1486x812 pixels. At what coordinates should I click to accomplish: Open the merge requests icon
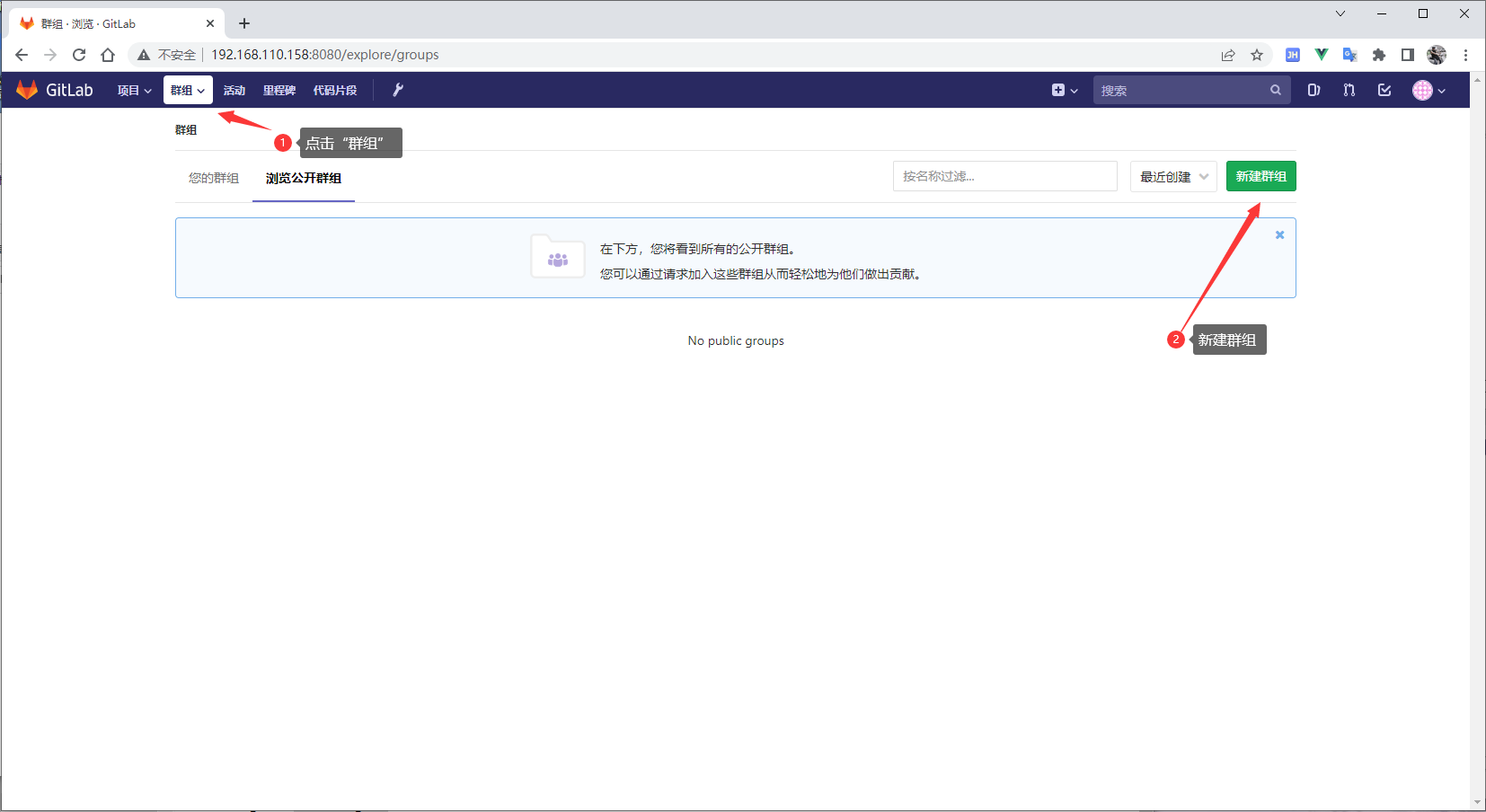1349,90
